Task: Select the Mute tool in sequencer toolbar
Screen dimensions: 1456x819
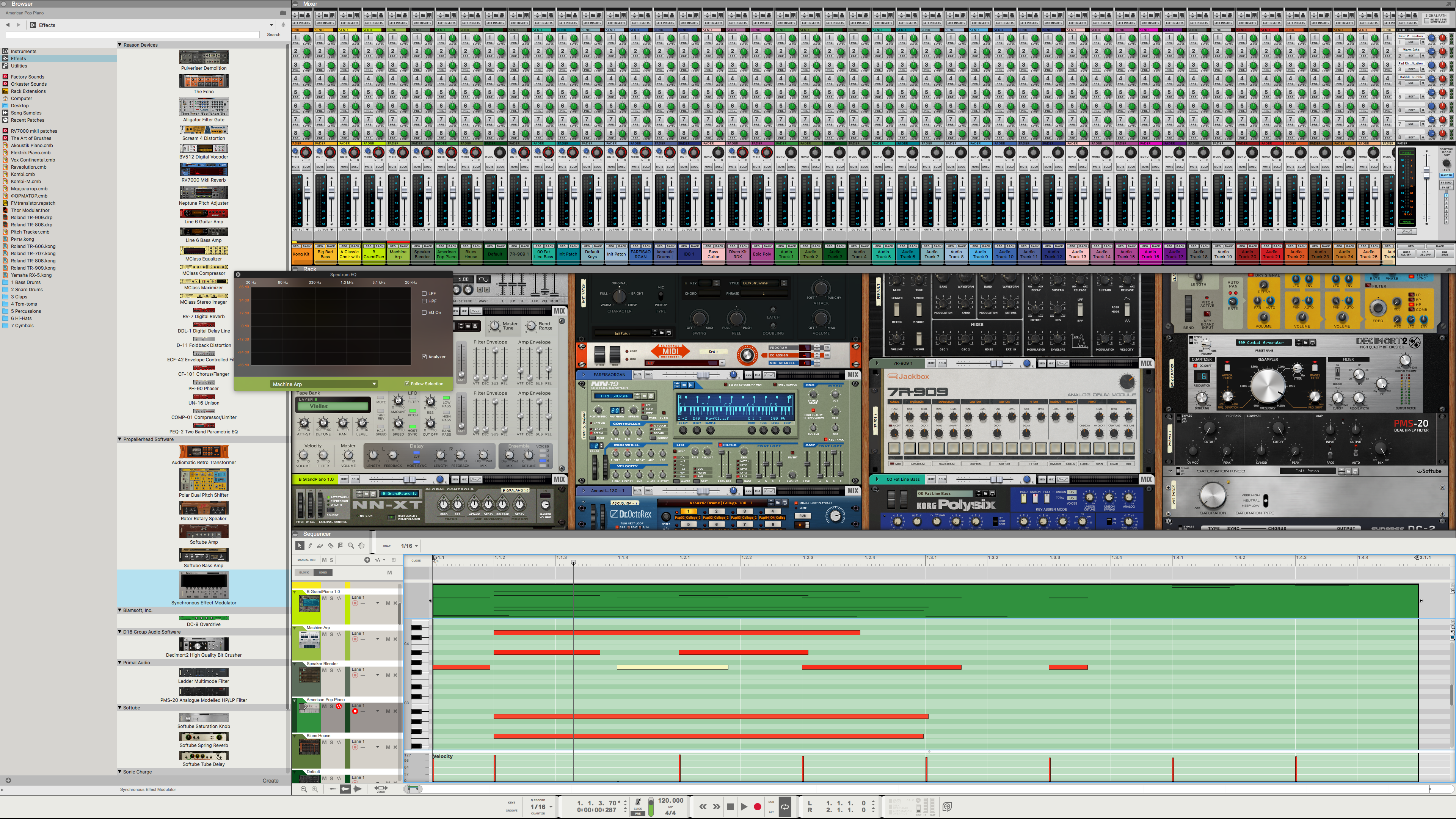Action: [340, 546]
